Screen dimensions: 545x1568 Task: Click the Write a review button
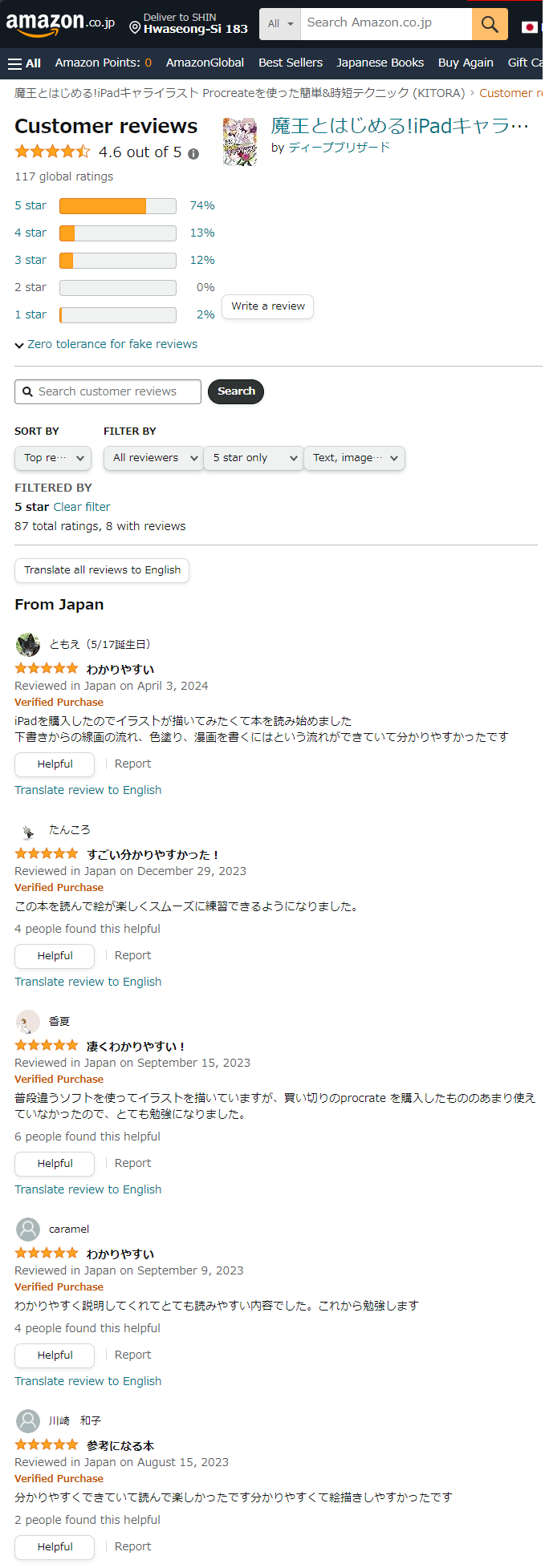[x=267, y=306]
